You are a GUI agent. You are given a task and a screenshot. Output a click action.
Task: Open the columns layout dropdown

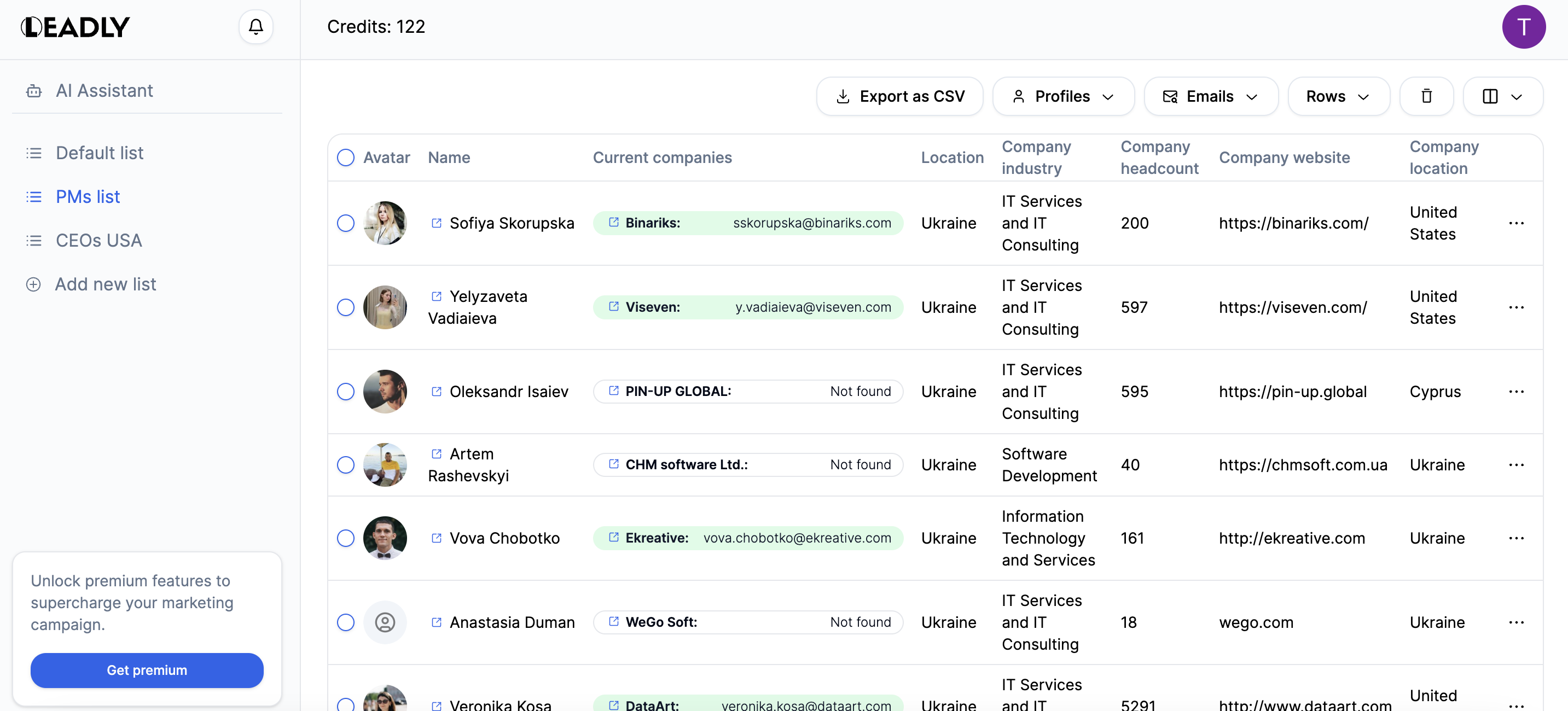pyautogui.click(x=1502, y=96)
